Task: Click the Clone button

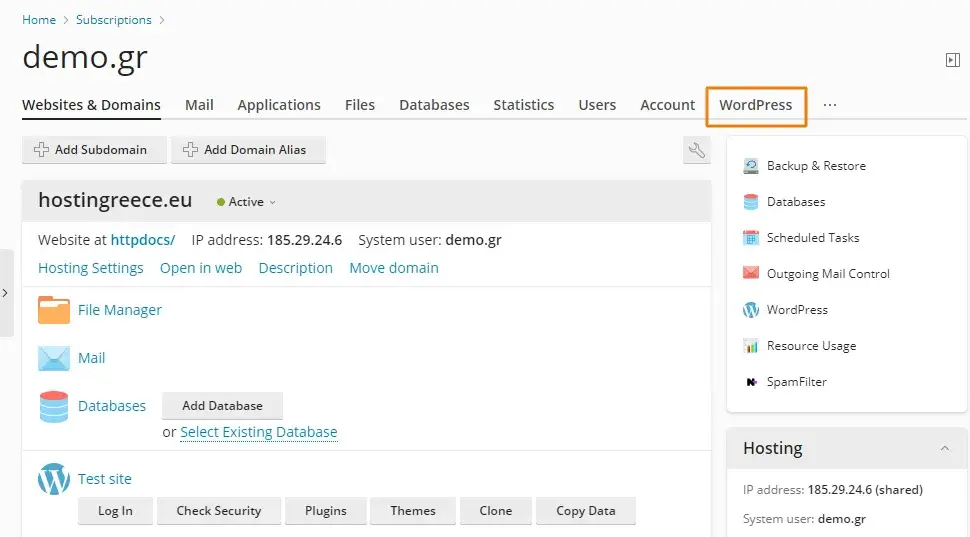Action: [x=496, y=511]
